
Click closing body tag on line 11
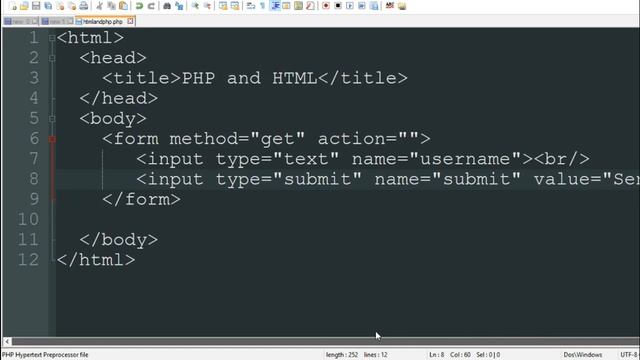point(119,240)
